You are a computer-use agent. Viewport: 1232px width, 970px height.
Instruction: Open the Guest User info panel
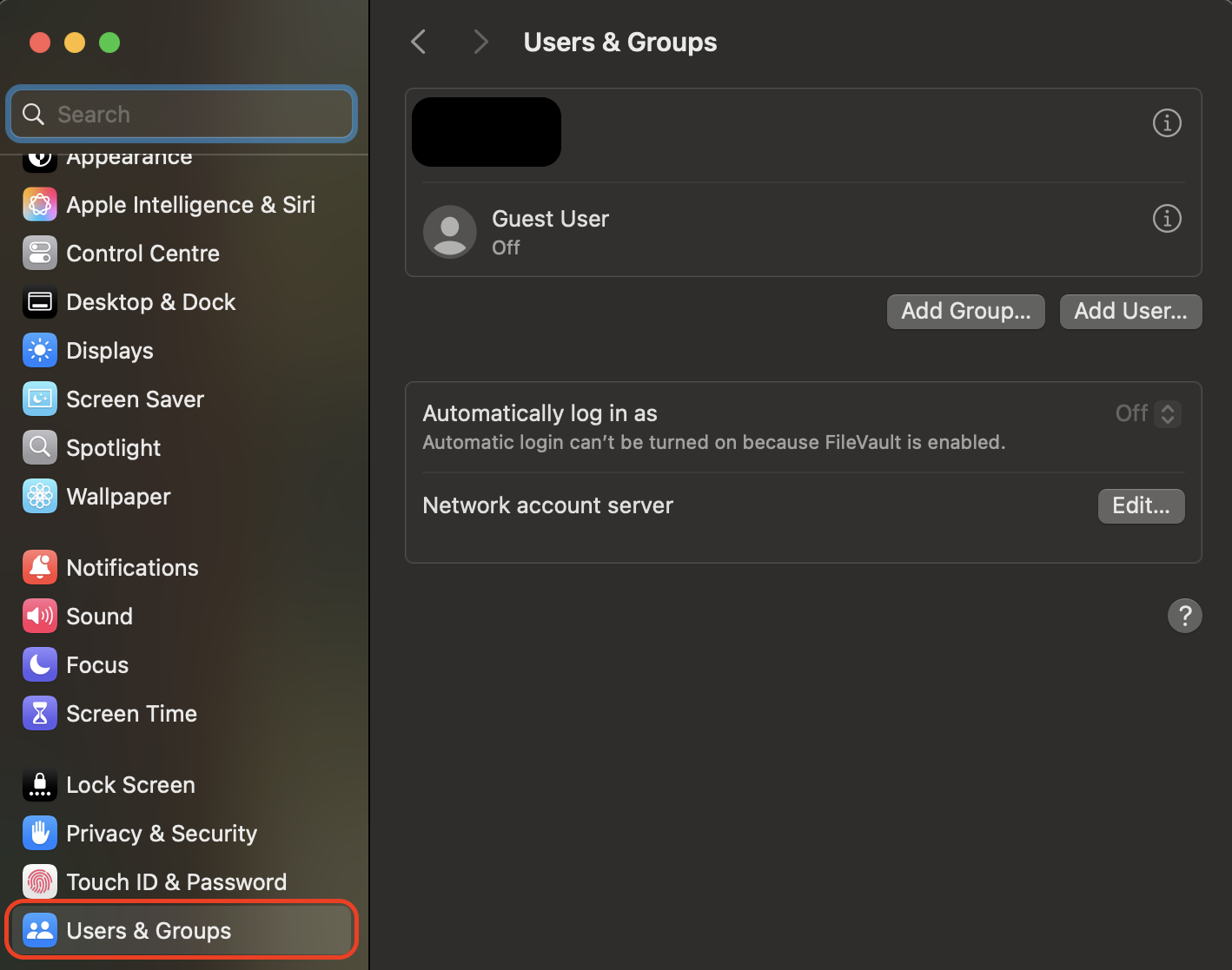pyautogui.click(x=1167, y=218)
